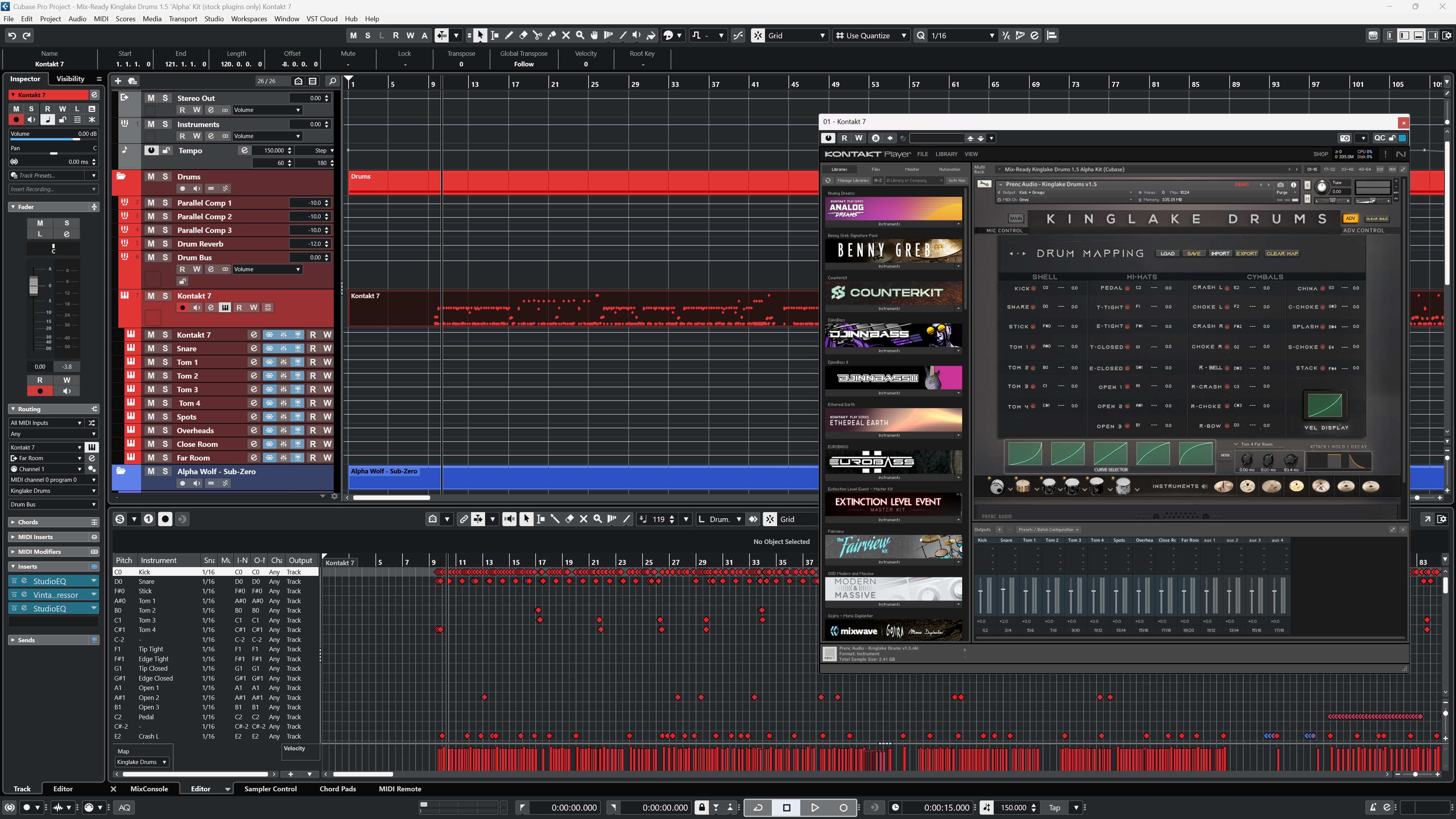
Task: Select the Range Selection tool
Action: tap(495, 35)
